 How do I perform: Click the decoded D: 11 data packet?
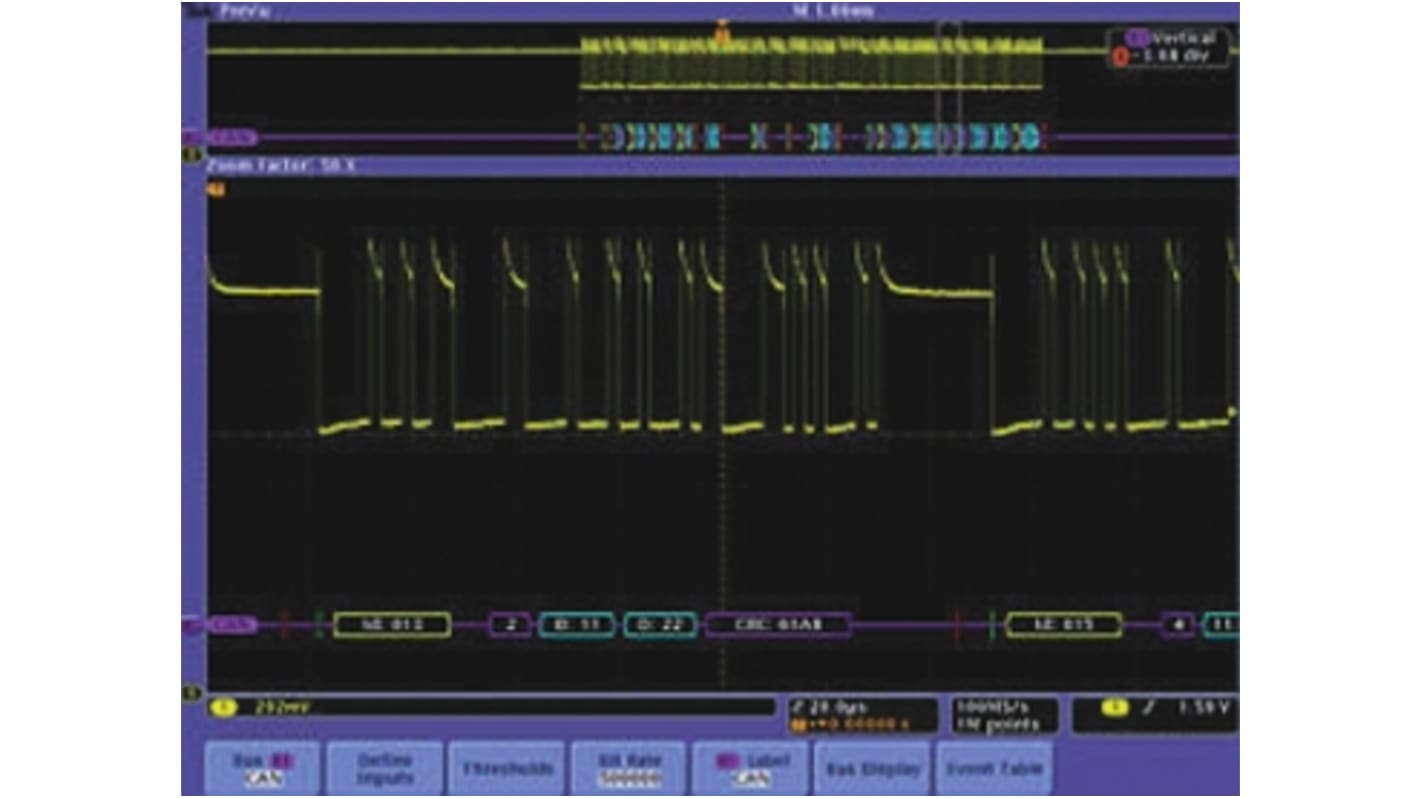(x=576, y=626)
